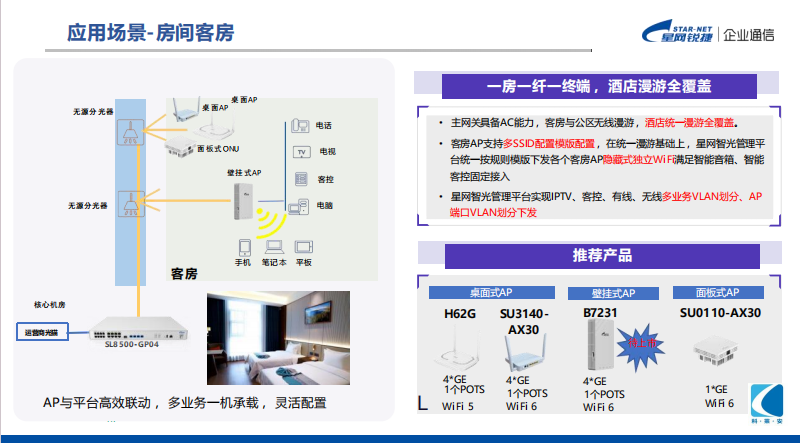This screenshot has width=800, height=443.
Task: Click the telephone icon labeled 电话
Action: (x=298, y=126)
